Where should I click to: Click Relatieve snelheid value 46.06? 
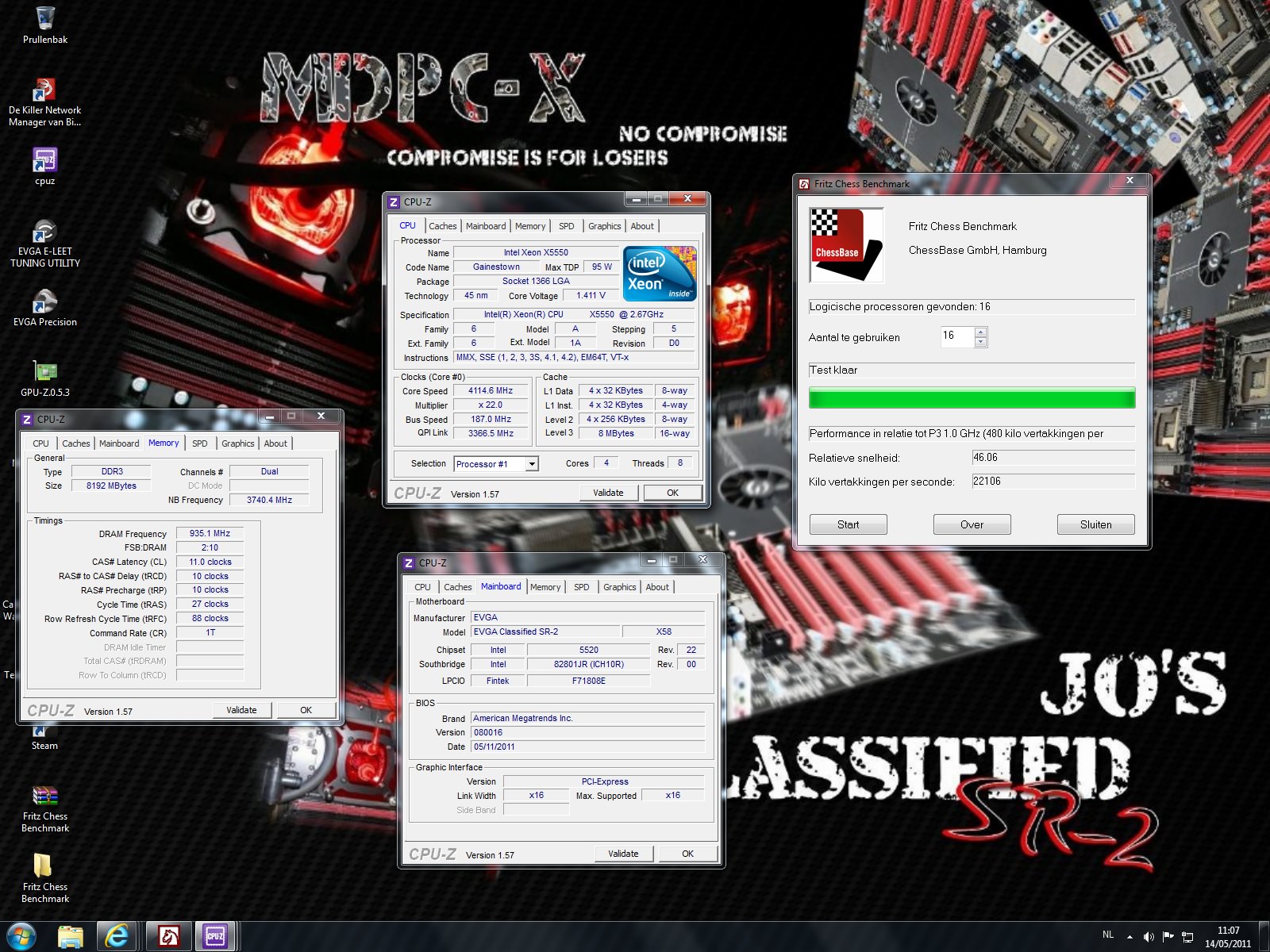pos(1053,458)
